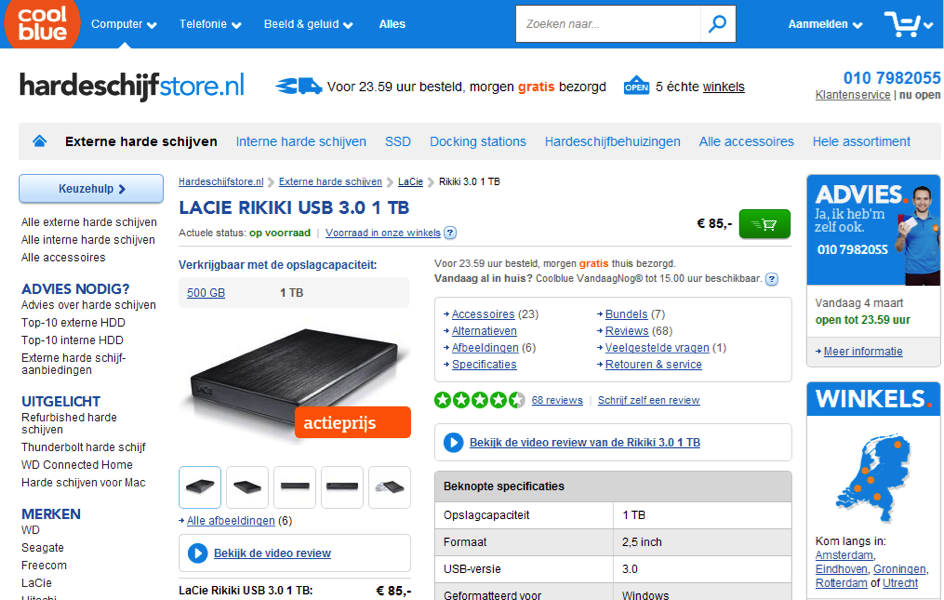This screenshot has height=600, width=944.
Task: Click the Eindhoven store link
Action: [x=841, y=569]
